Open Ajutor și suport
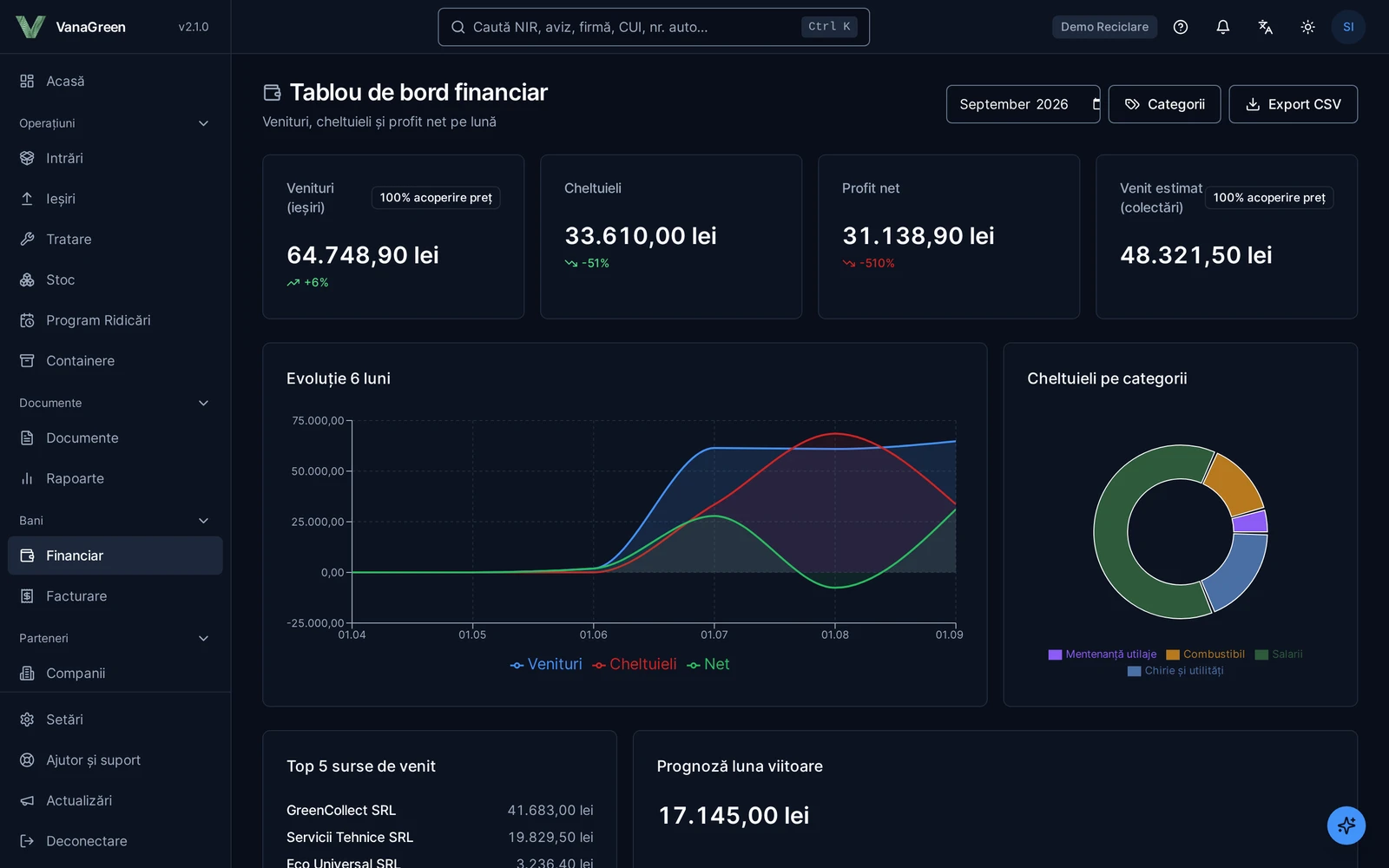Viewport: 1389px width, 868px height. [115, 760]
